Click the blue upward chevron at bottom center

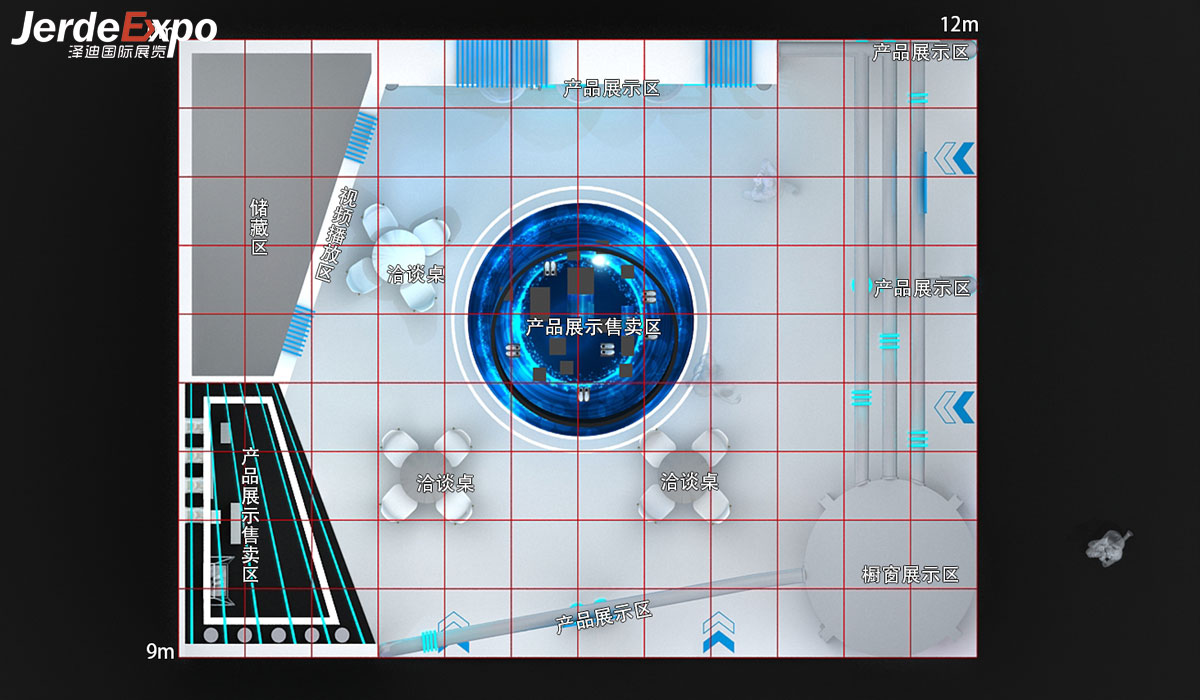[x=718, y=631]
